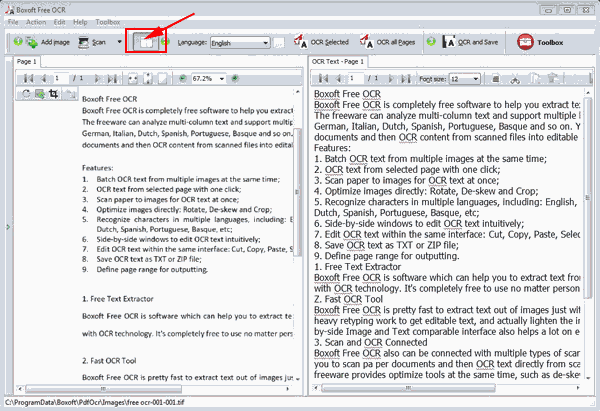Click the de-skew image icon
The width and height of the screenshot is (600, 411).
click(x=40, y=94)
